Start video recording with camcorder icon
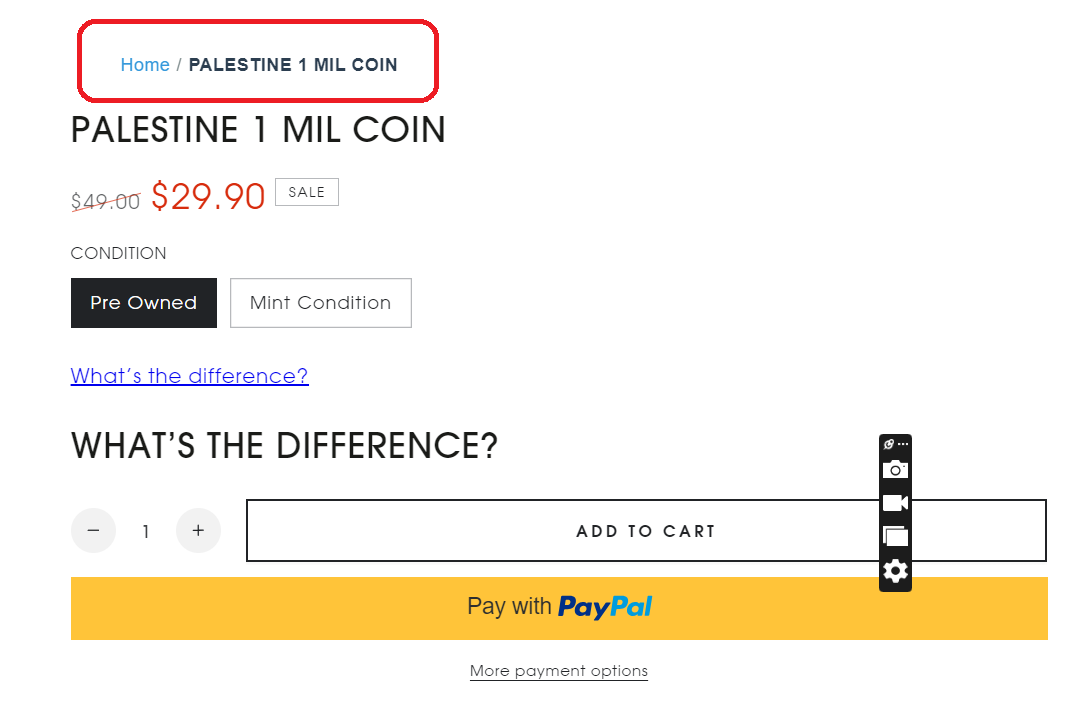Image resolution: width=1086 pixels, height=705 pixels. 895,503
